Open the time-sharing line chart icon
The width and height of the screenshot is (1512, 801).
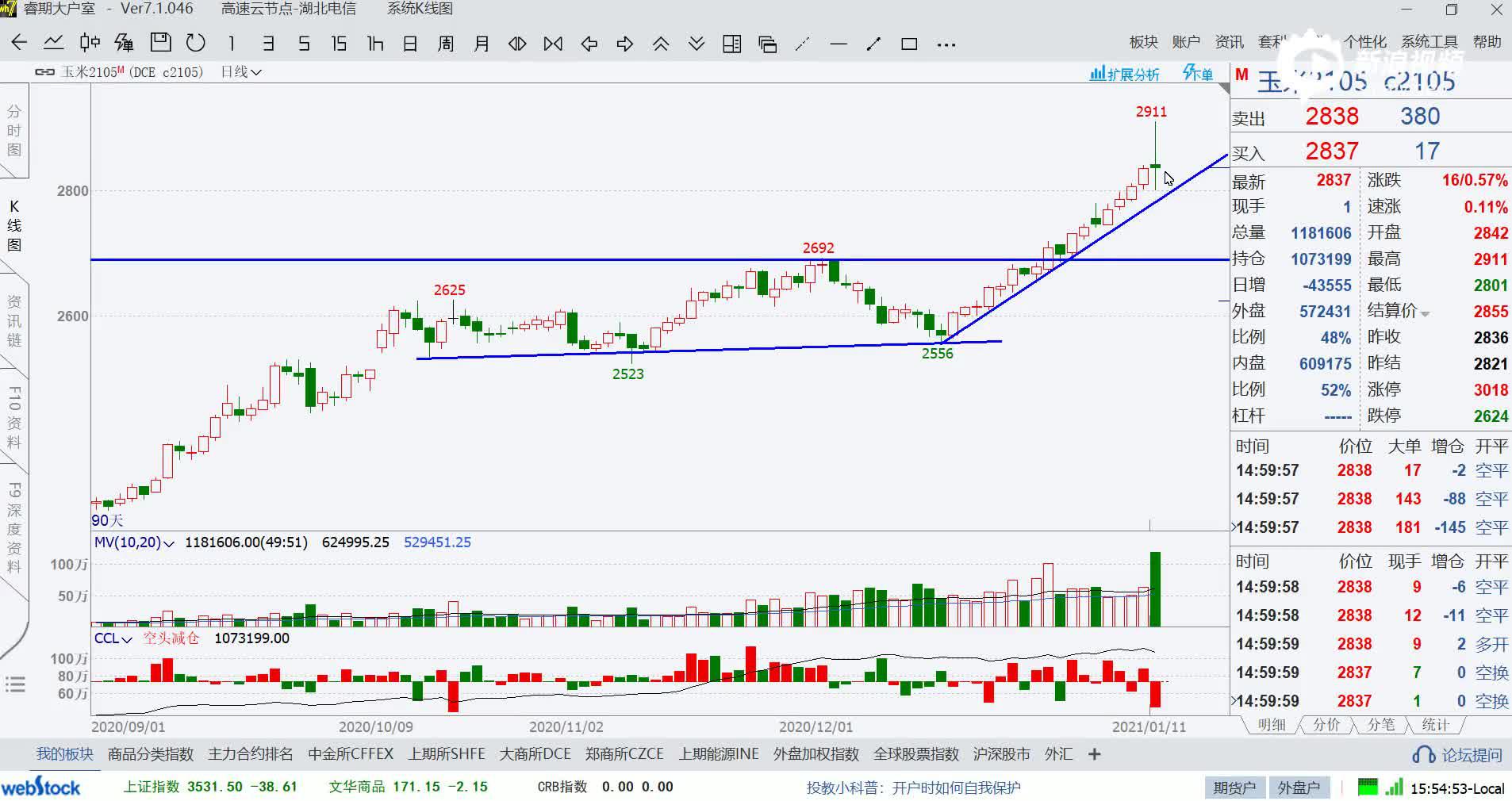54,43
